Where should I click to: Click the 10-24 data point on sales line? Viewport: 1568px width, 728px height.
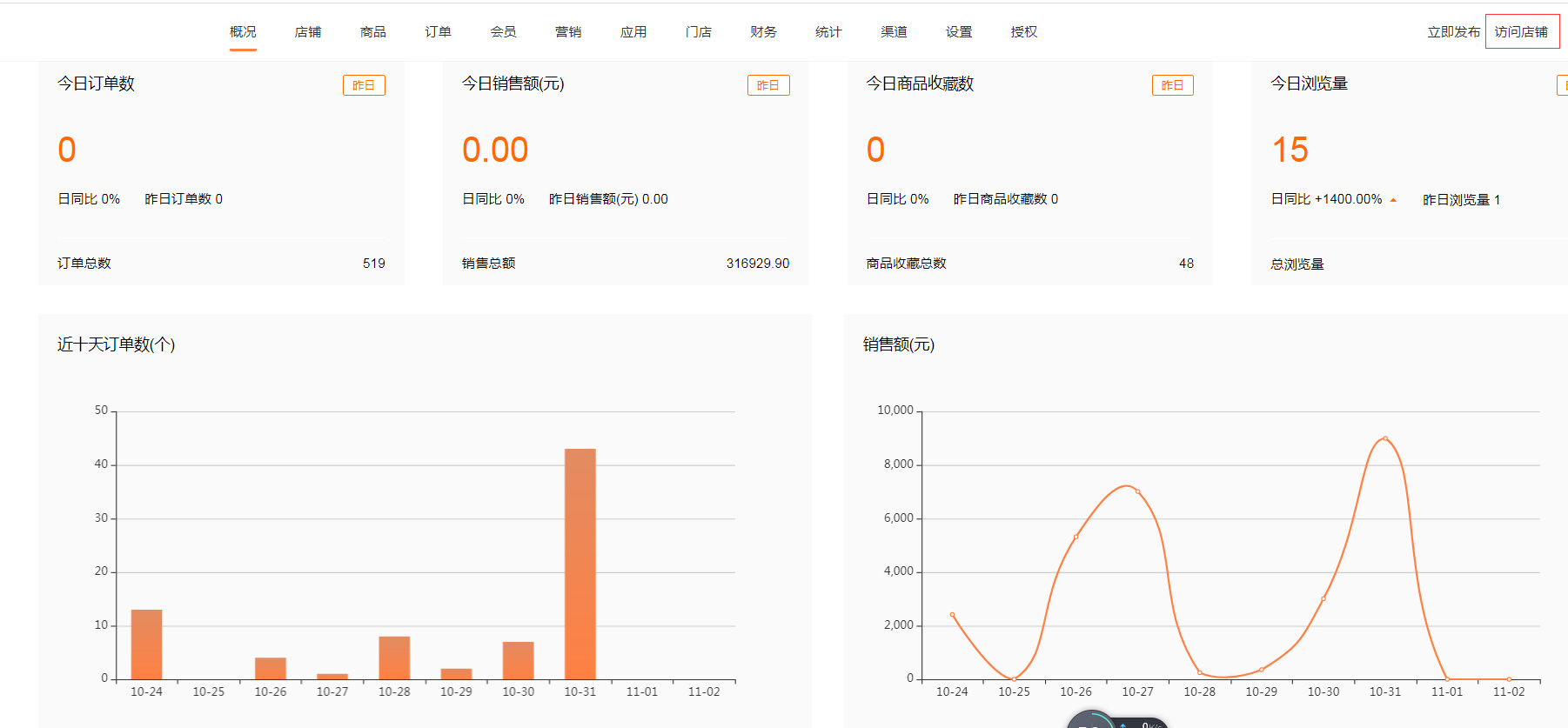[952, 615]
